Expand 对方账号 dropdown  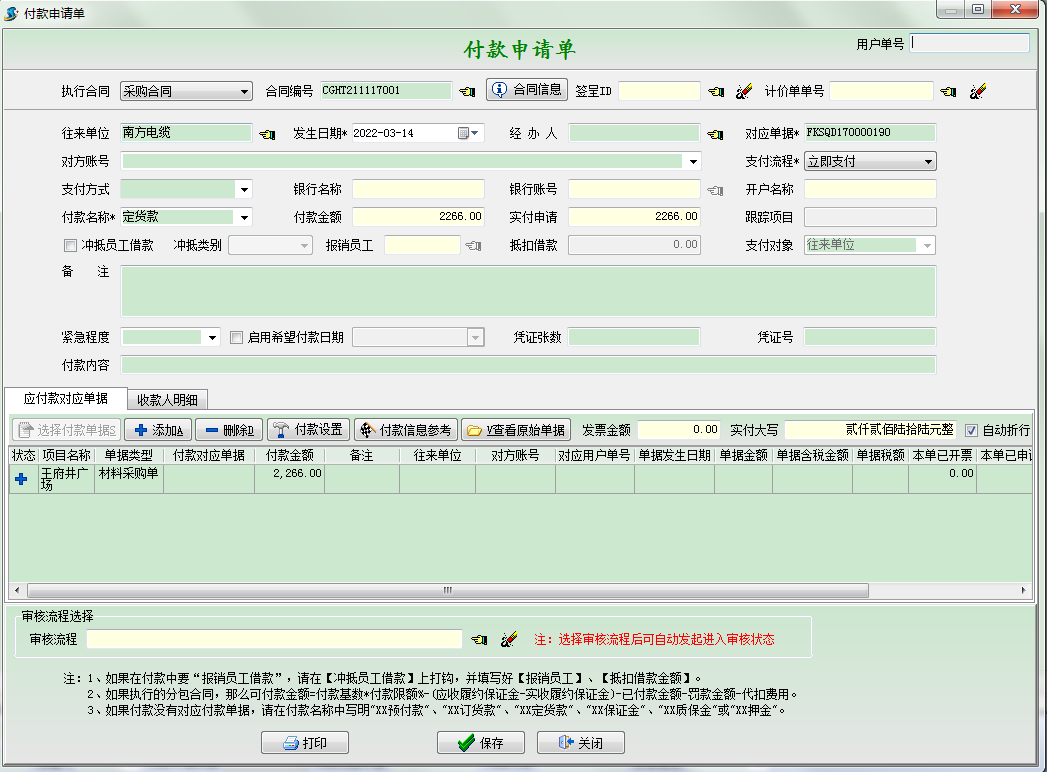point(693,161)
